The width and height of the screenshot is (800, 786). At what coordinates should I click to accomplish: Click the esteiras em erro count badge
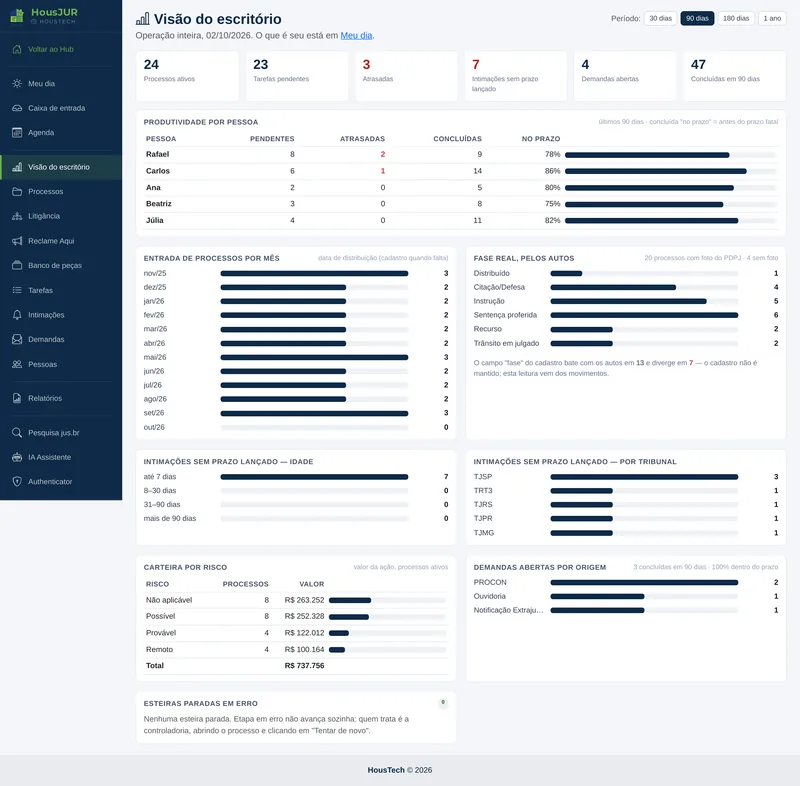(443, 703)
